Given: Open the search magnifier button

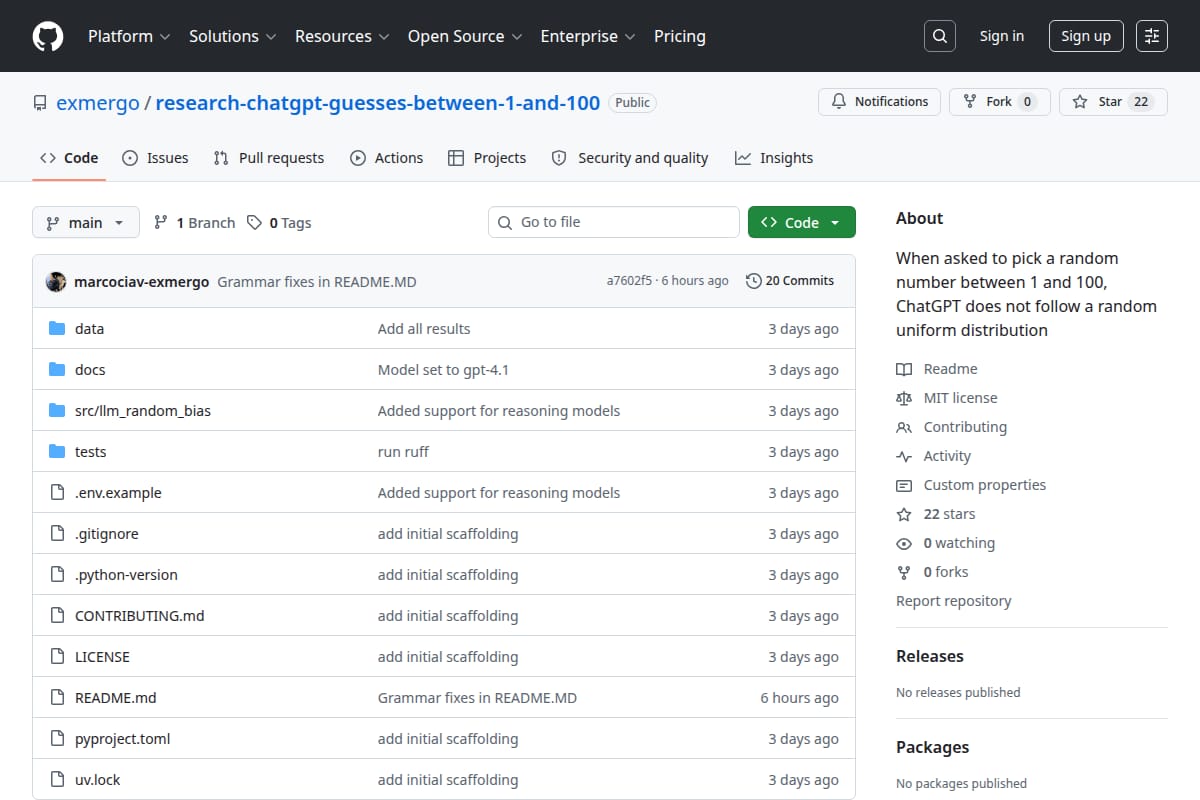Looking at the screenshot, I should tap(939, 36).
